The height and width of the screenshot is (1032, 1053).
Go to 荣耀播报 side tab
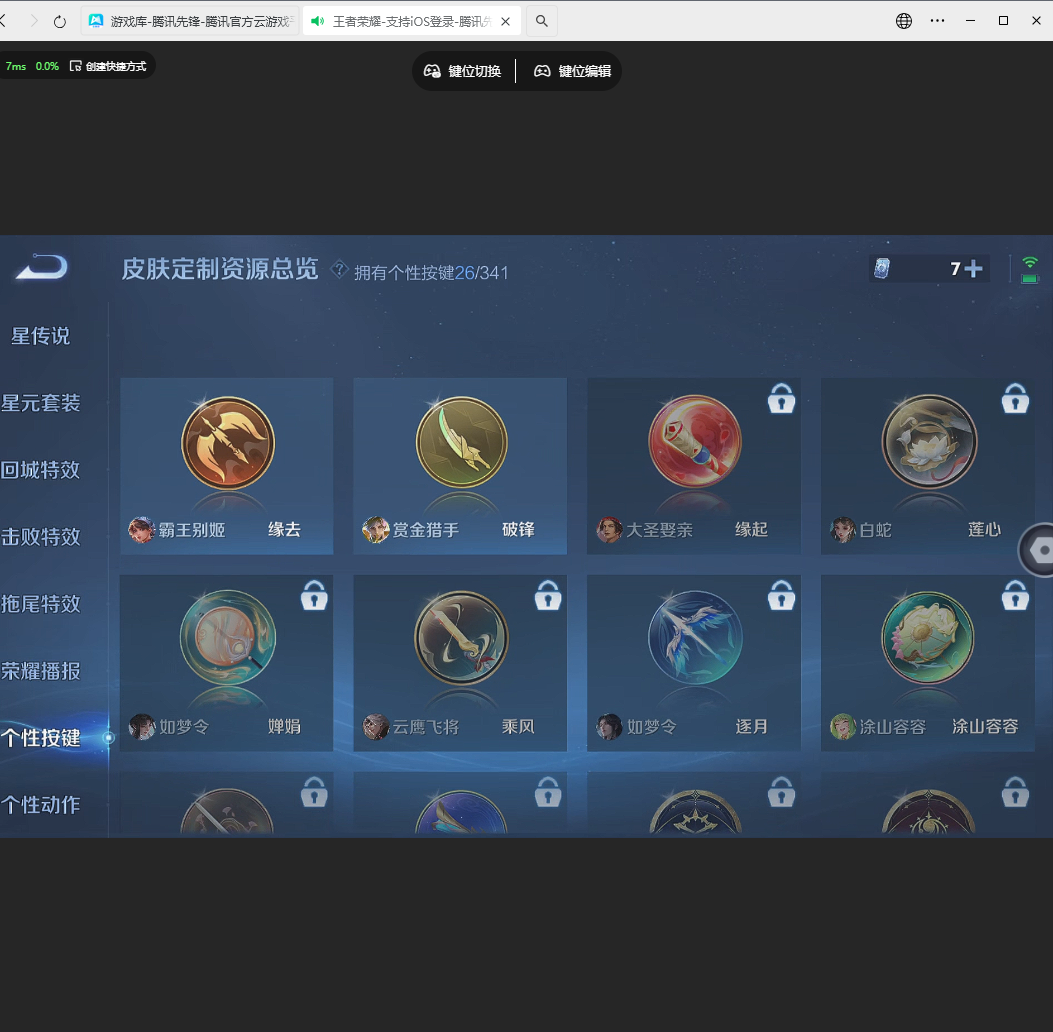(41, 671)
